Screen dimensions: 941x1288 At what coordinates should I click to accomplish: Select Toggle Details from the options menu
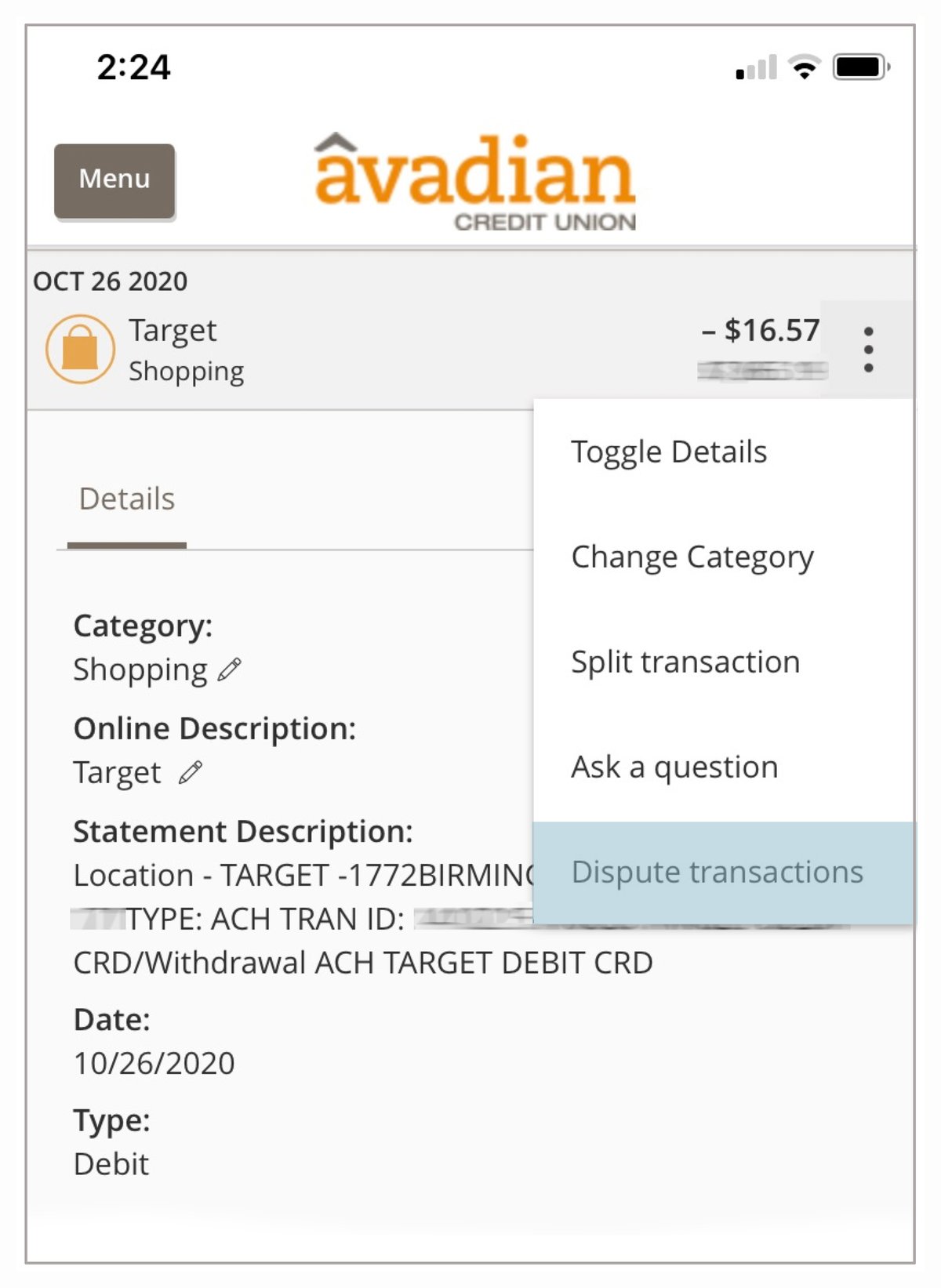pyautogui.click(x=670, y=451)
